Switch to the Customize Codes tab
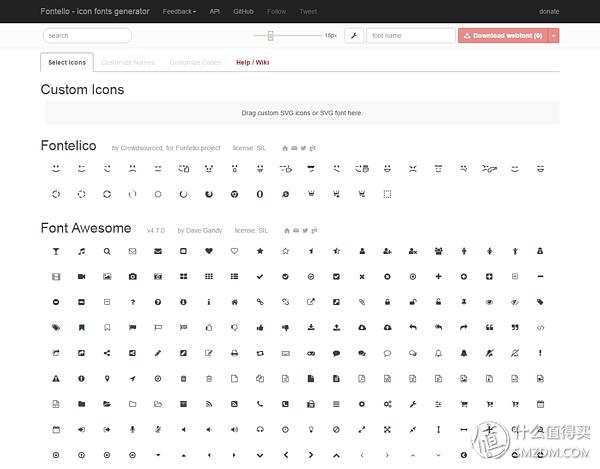 tap(195, 62)
